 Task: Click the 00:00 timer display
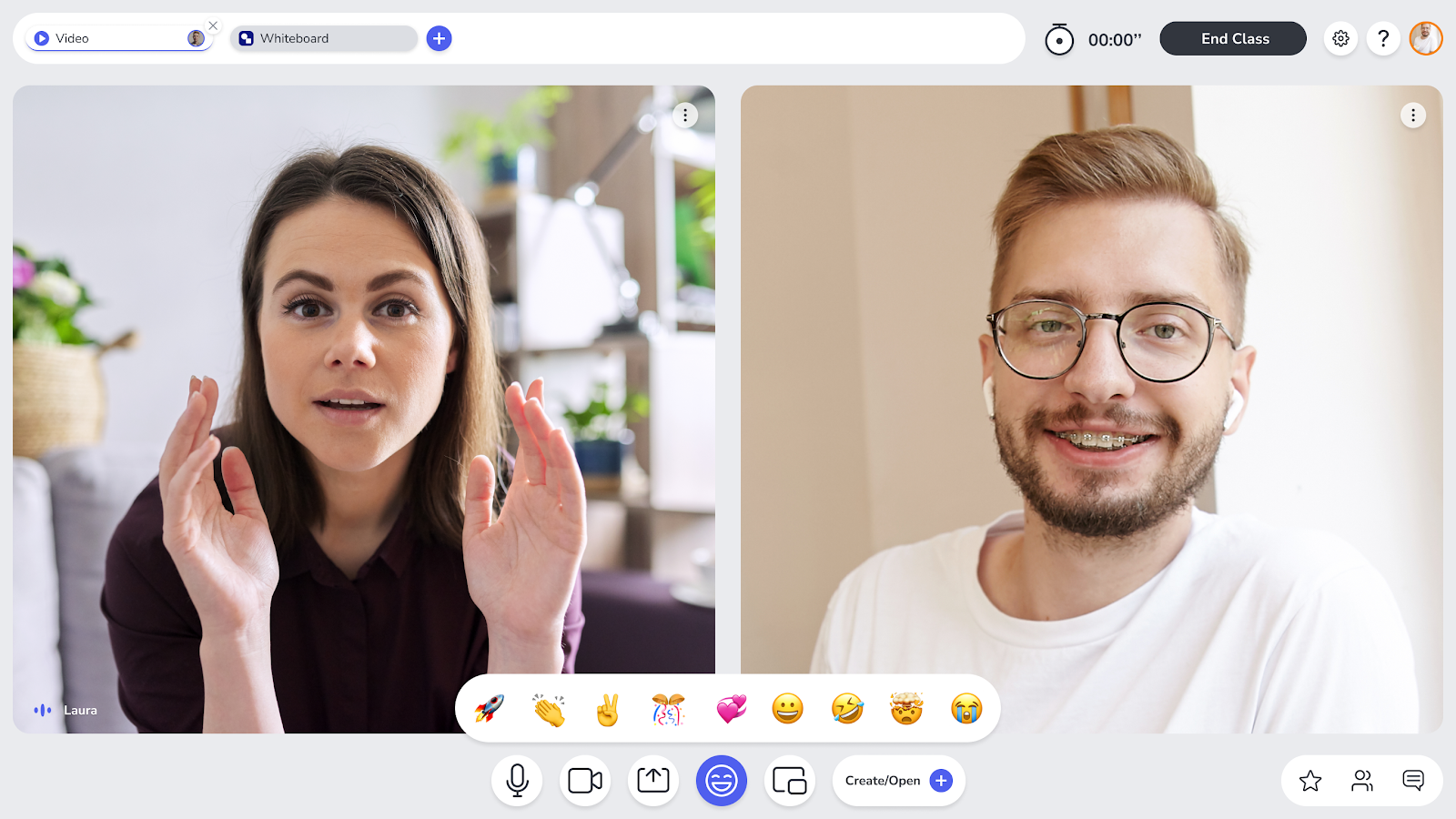(x=1115, y=39)
